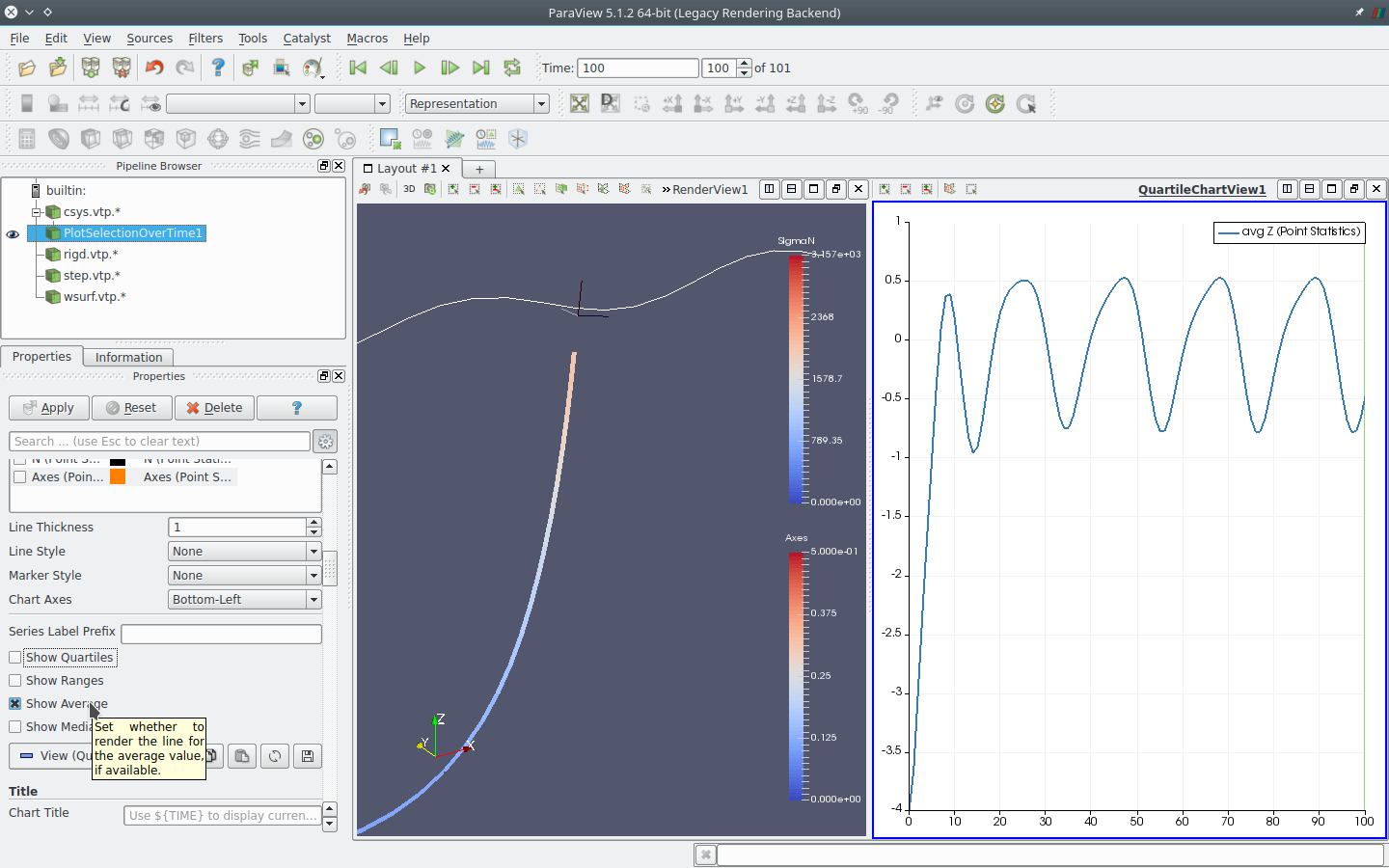The image size is (1389, 868).
Task: Open the Catalyst menu
Action: (307, 39)
